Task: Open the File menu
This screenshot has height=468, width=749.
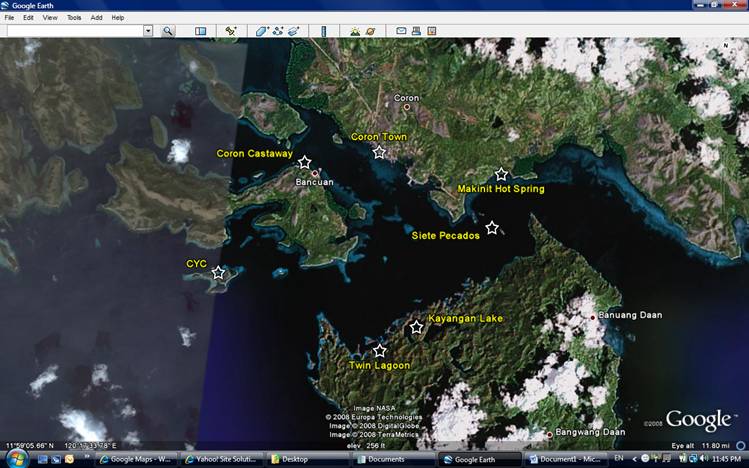Action: point(9,18)
